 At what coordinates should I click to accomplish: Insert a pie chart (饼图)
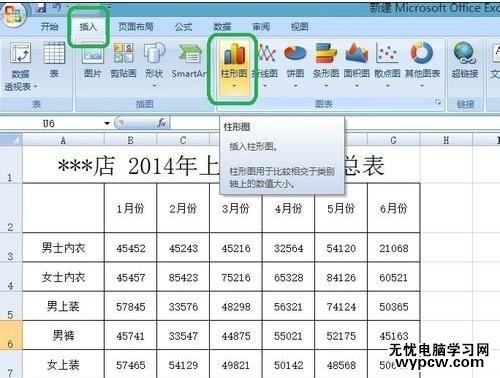coord(295,65)
